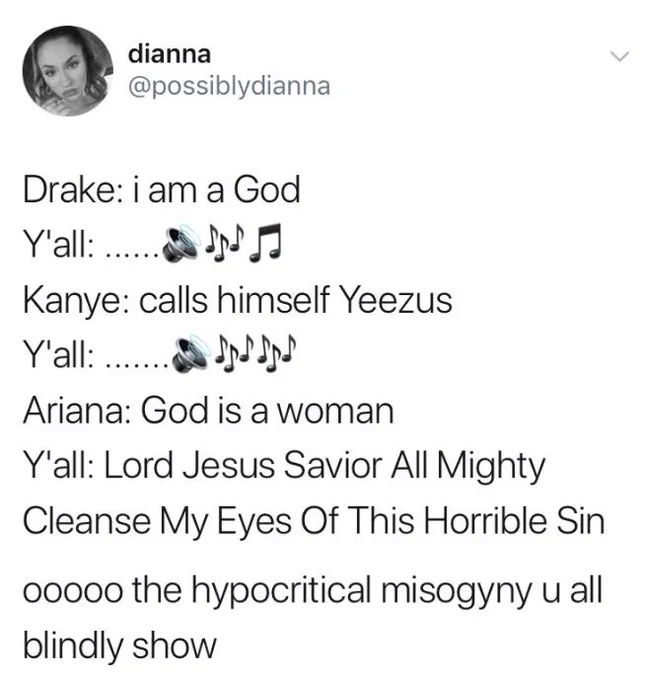Click the display name dianna

coord(169,55)
